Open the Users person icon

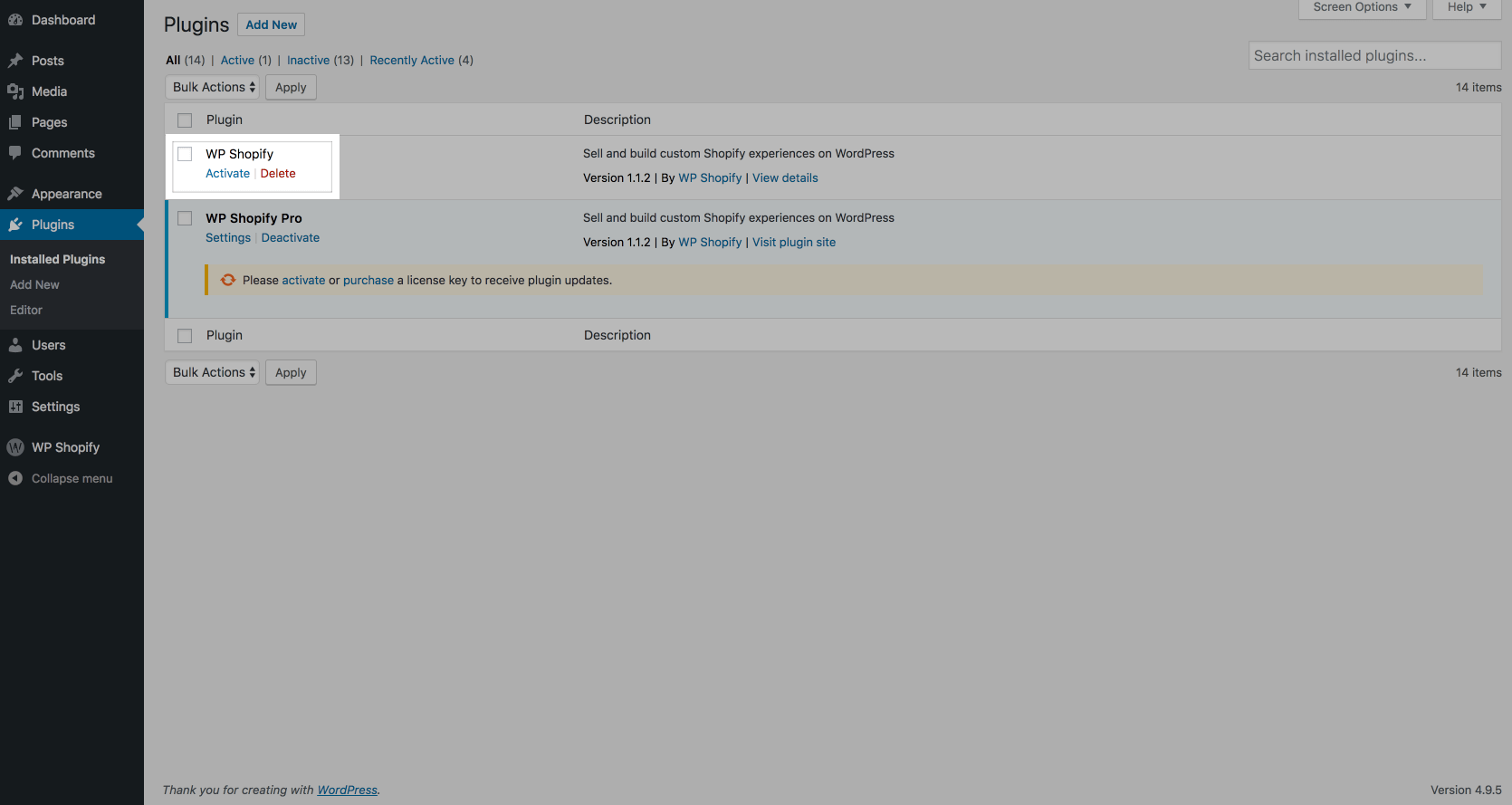(15, 345)
